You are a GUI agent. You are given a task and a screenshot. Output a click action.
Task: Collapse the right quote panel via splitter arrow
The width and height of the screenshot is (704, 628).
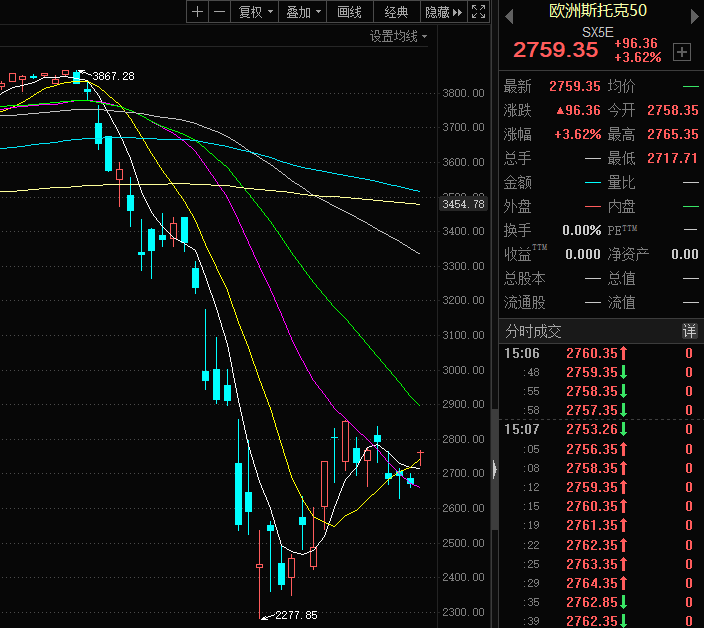point(494,472)
